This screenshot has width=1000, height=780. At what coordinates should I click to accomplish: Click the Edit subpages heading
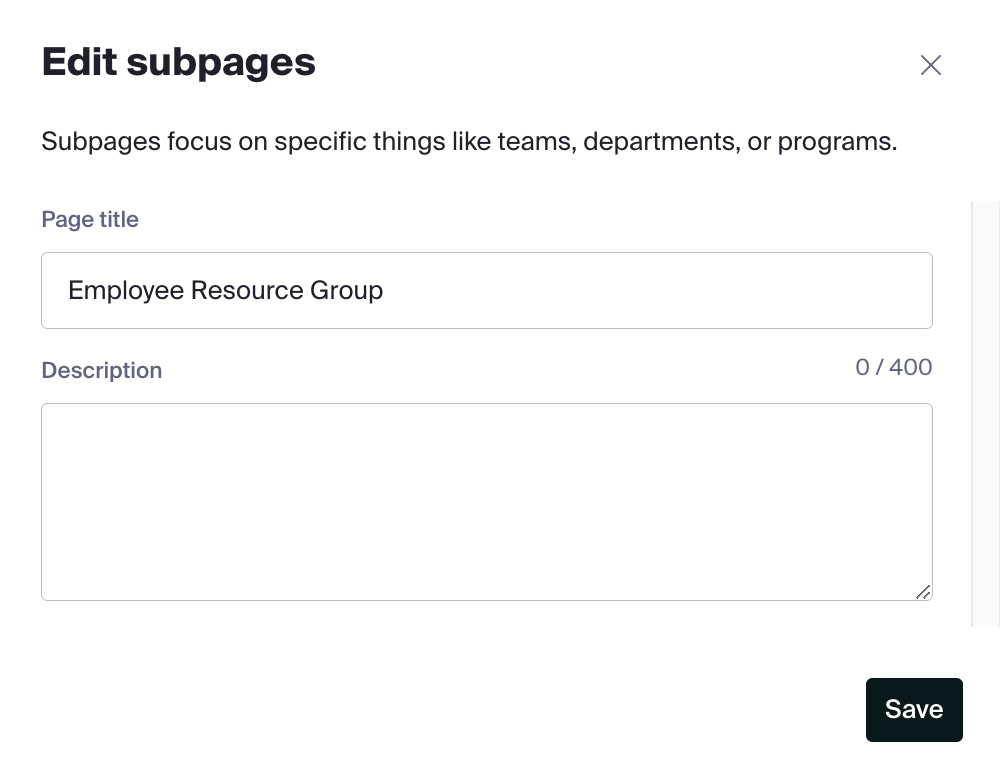pos(179,63)
